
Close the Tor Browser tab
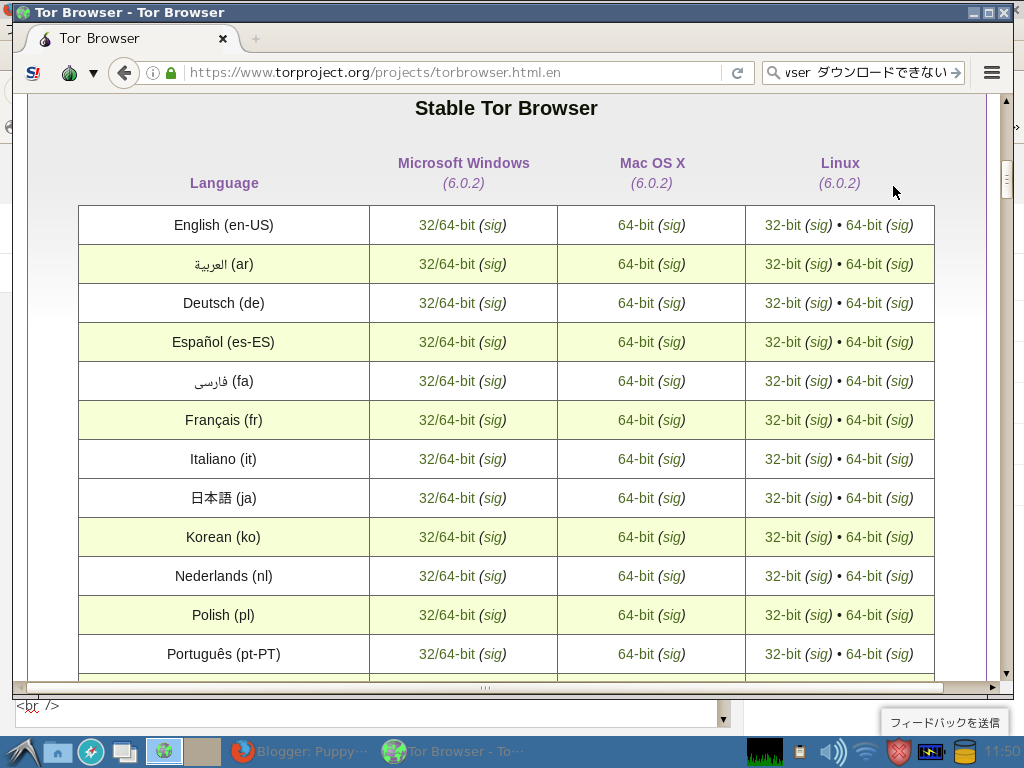[223, 39]
